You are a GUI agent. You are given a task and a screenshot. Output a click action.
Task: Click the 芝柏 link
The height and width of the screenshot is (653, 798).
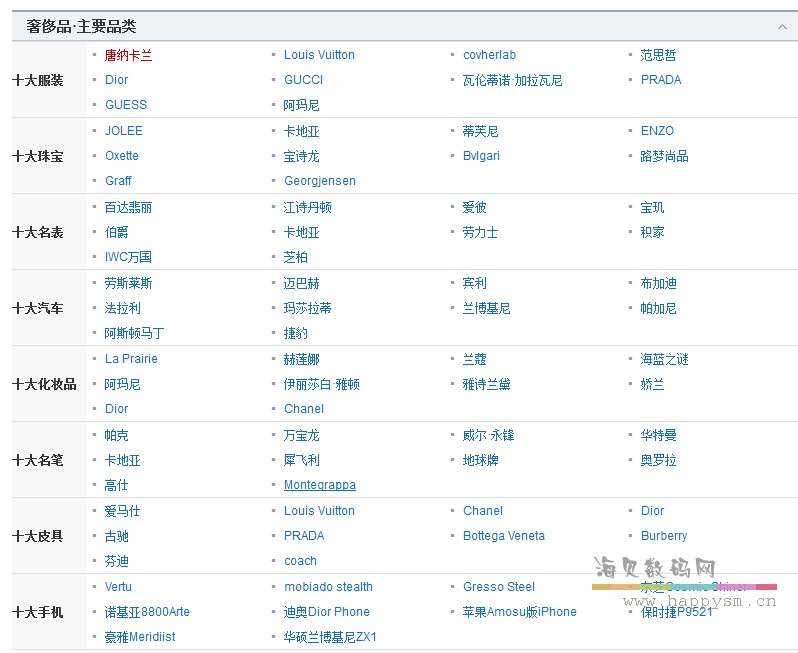pos(296,257)
